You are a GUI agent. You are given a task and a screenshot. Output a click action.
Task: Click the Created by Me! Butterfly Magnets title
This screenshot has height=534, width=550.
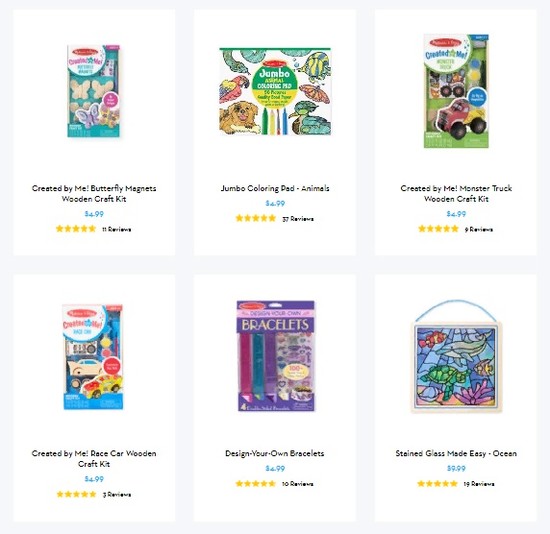point(94,194)
